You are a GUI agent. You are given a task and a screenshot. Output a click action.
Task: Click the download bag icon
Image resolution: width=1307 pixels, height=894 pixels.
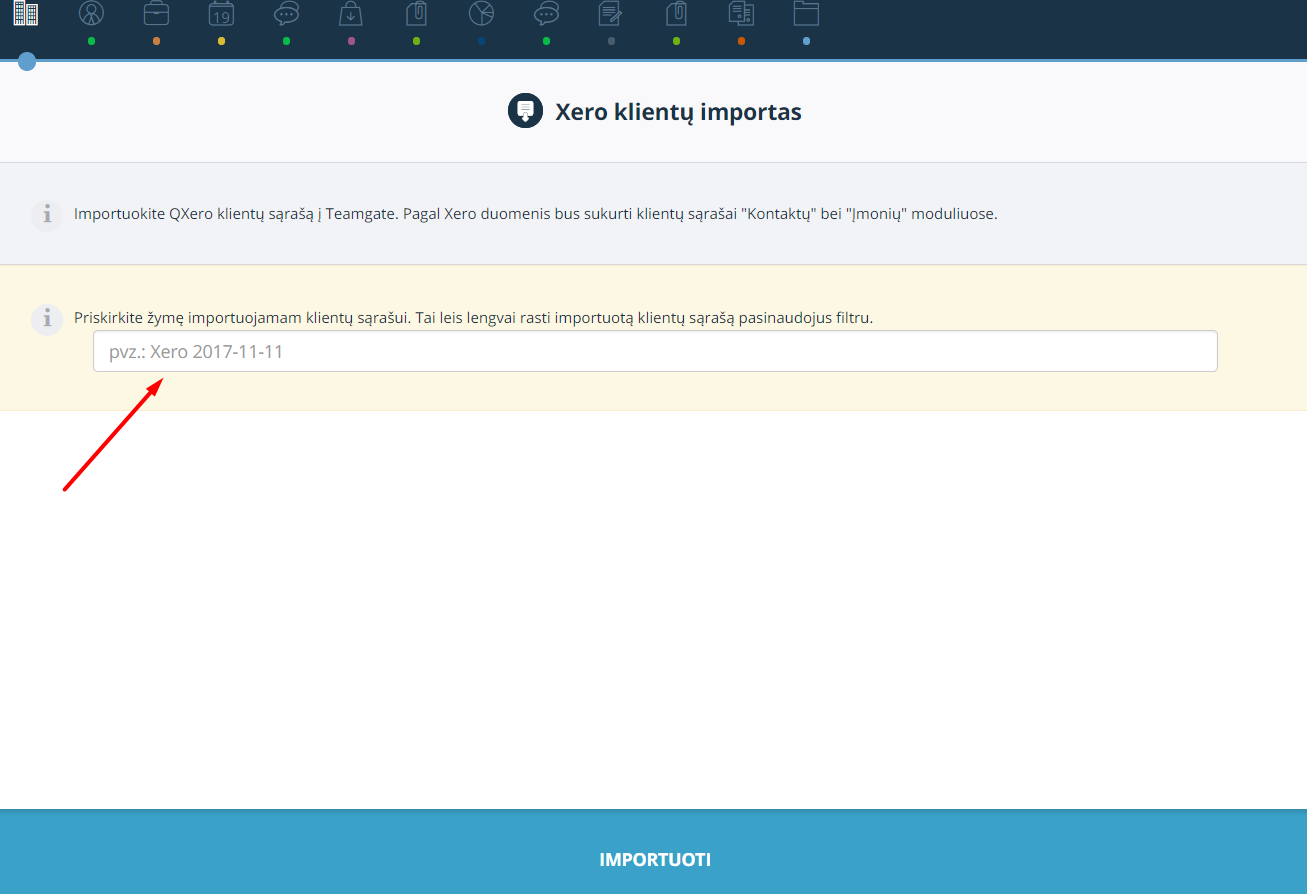coord(351,13)
